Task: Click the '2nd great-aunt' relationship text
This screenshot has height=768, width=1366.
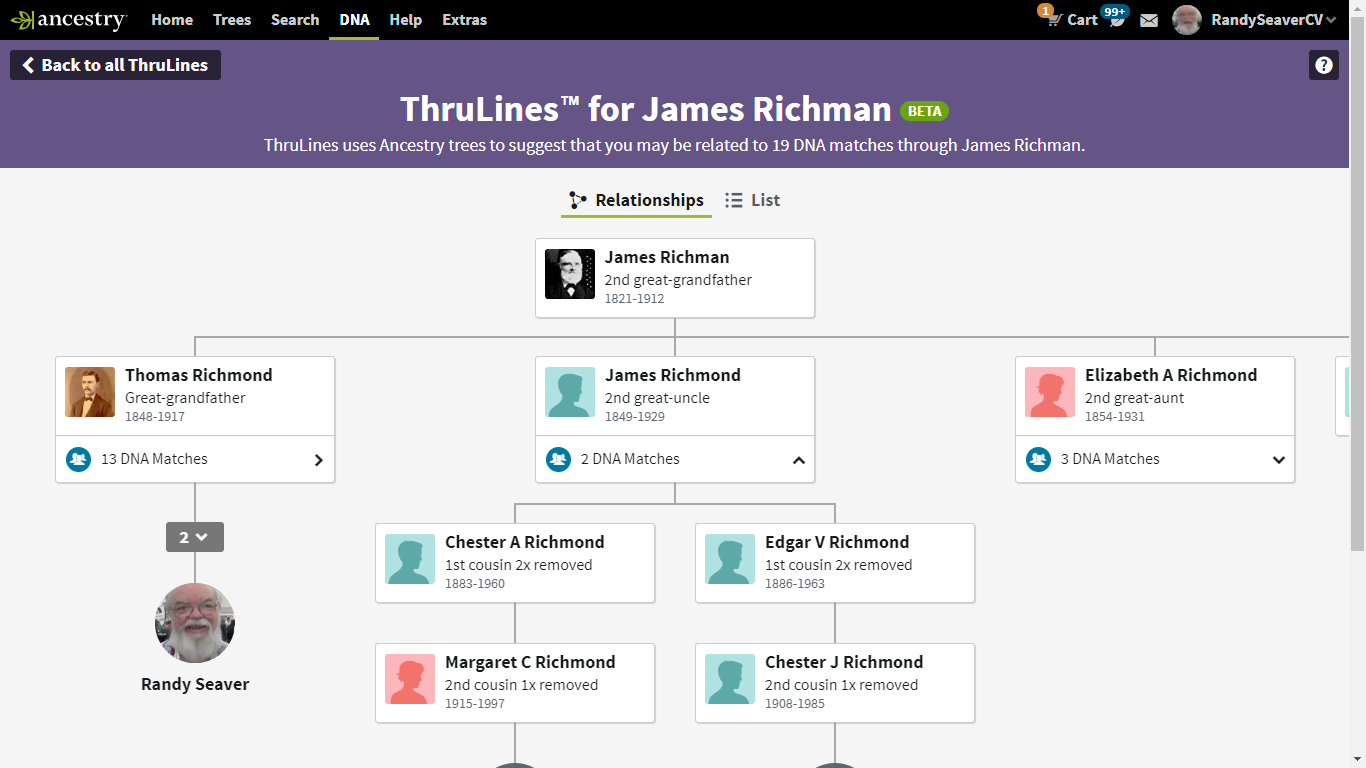Action: [1135, 398]
